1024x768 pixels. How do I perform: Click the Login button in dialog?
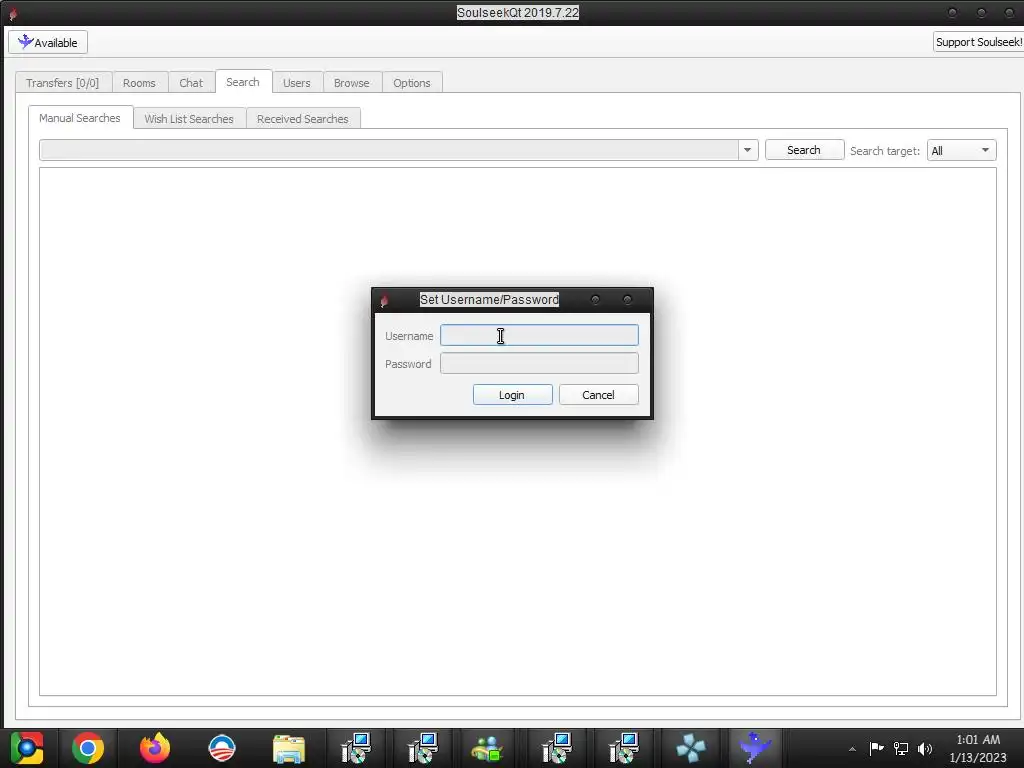[513, 395]
